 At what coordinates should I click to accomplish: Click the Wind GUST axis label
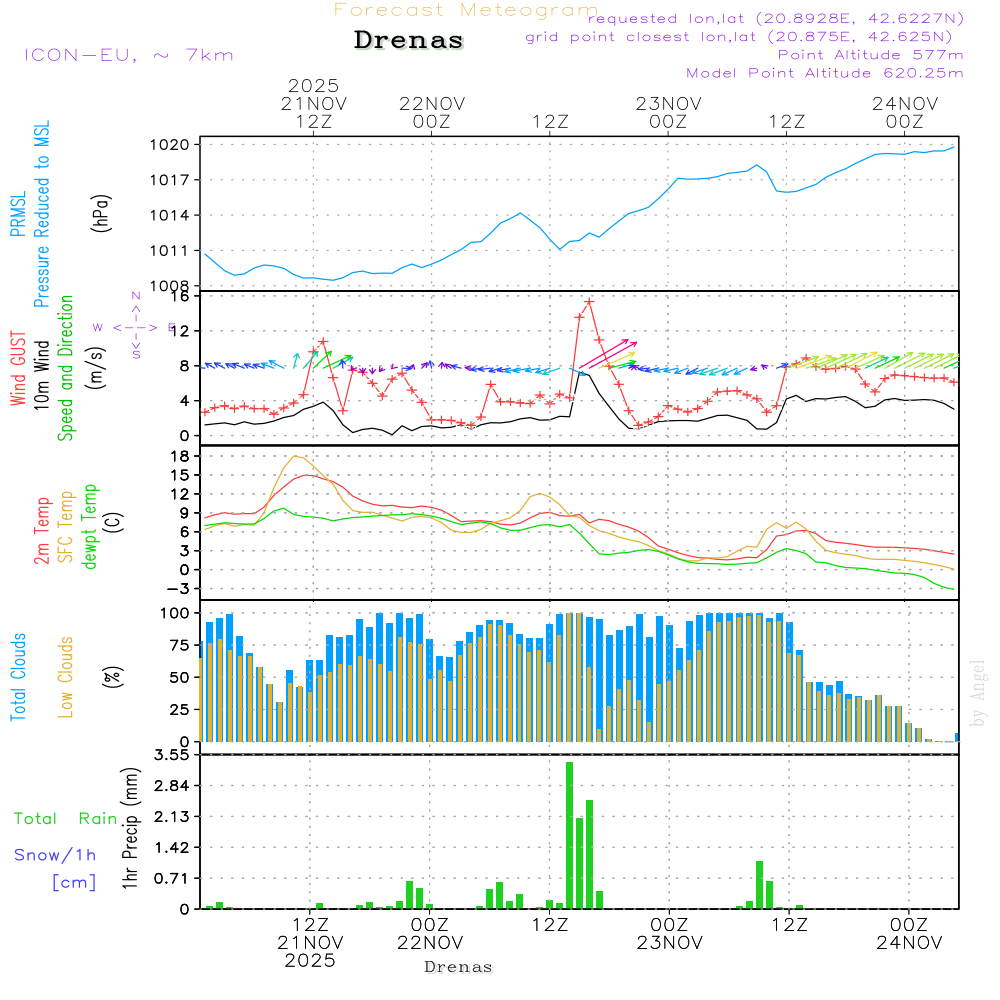tap(18, 370)
